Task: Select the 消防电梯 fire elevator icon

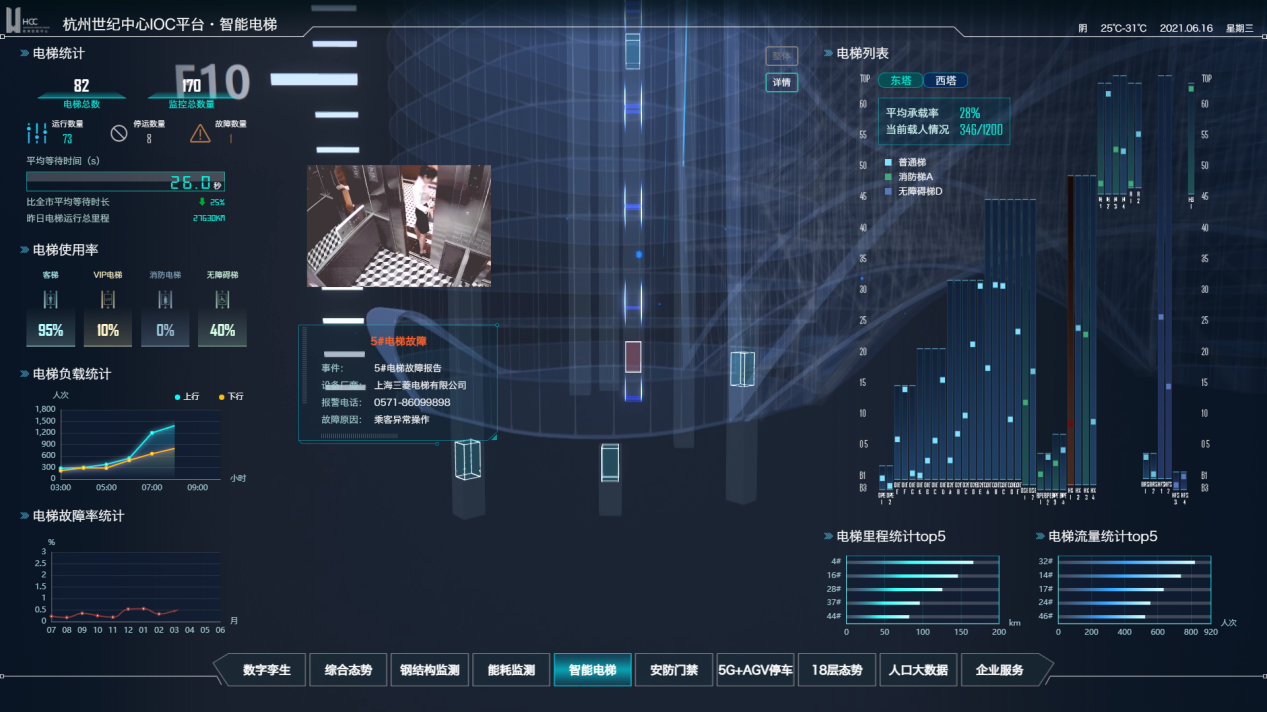Action: click(165, 299)
